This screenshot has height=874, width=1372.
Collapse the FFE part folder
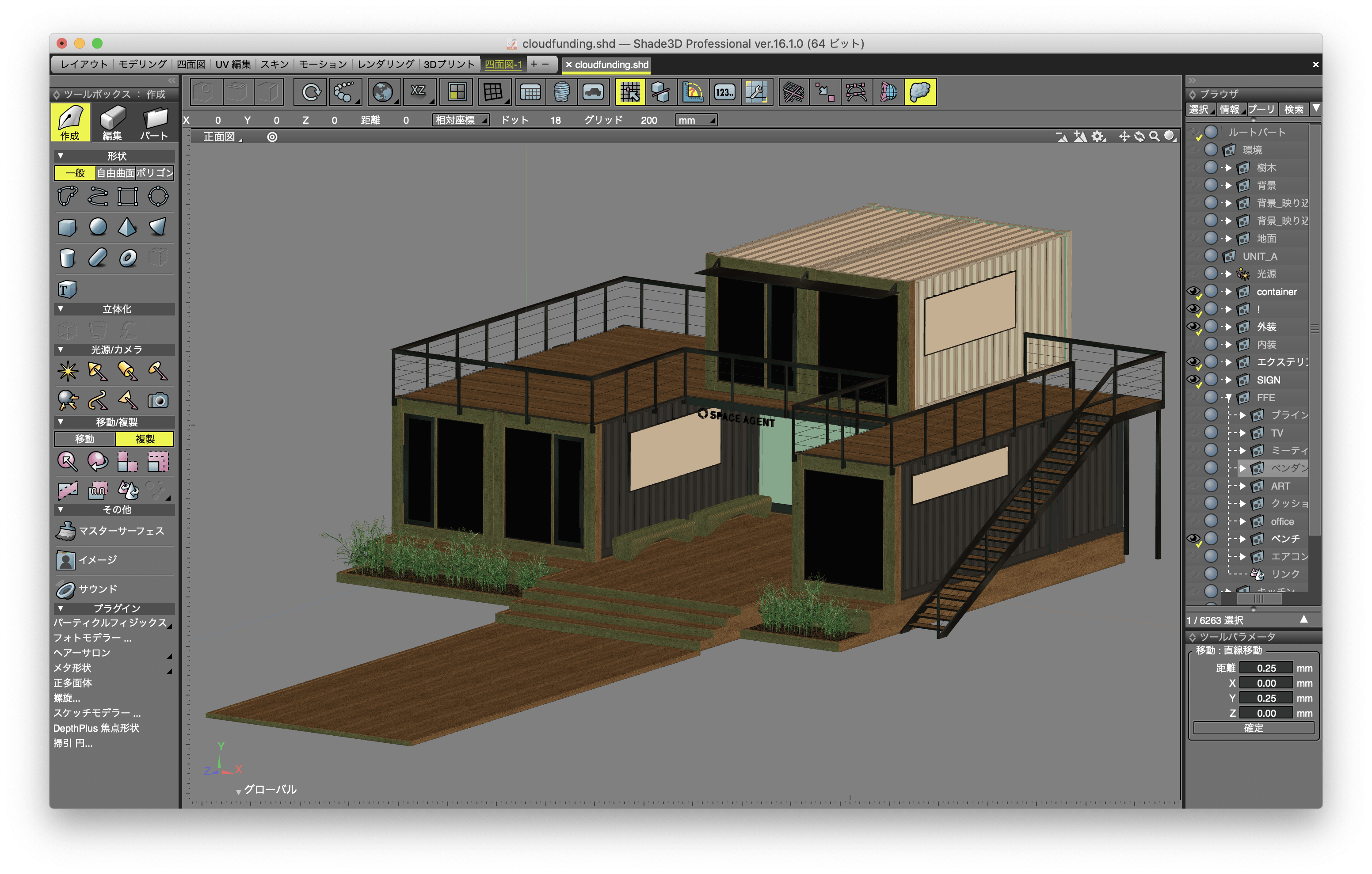(1229, 397)
